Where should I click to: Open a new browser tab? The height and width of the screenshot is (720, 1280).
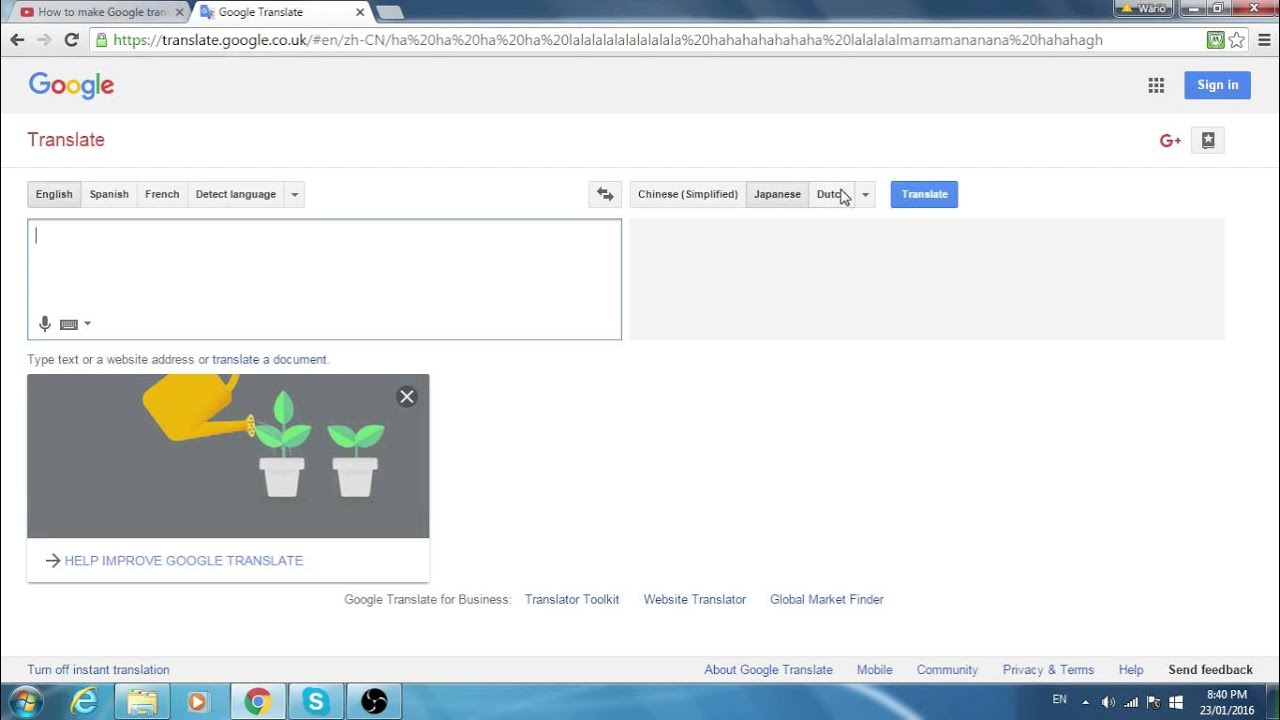389,12
